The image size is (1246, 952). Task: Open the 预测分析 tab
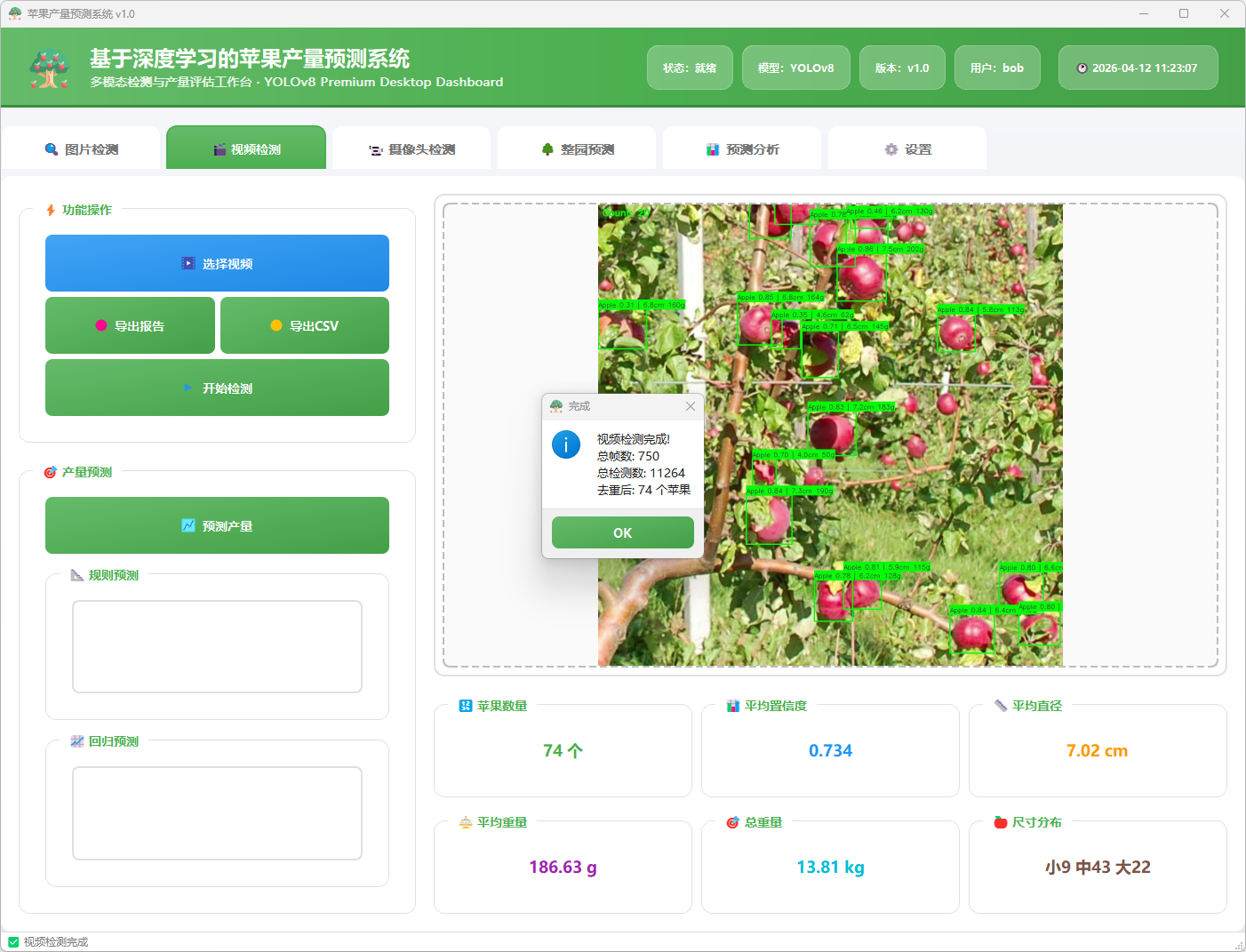[743, 149]
